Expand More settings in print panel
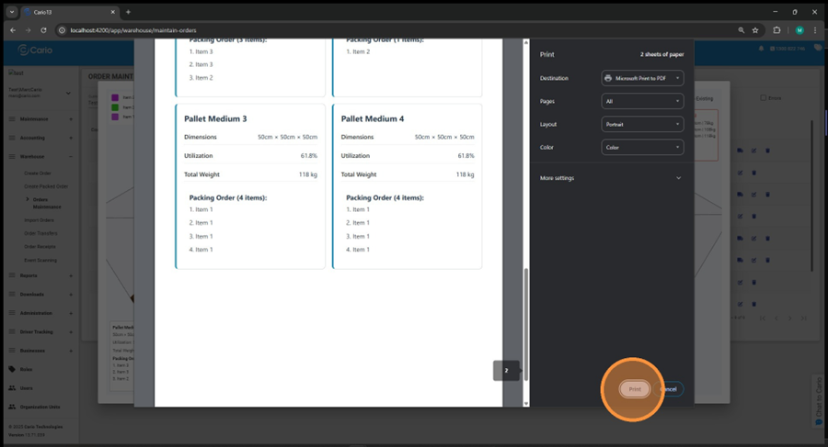Viewport: 828px width, 447px height. pos(611,178)
